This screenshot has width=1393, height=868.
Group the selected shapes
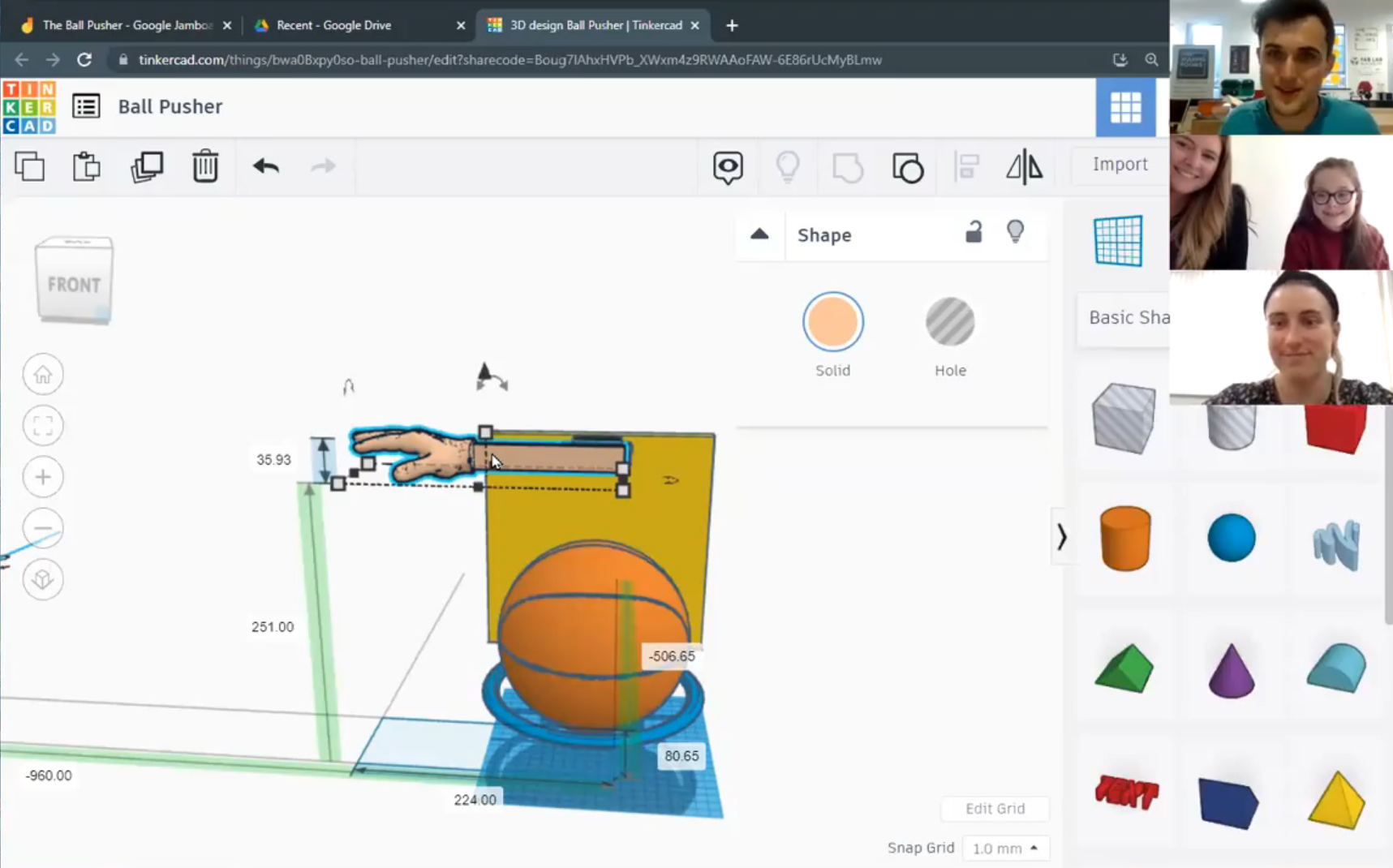click(x=908, y=167)
